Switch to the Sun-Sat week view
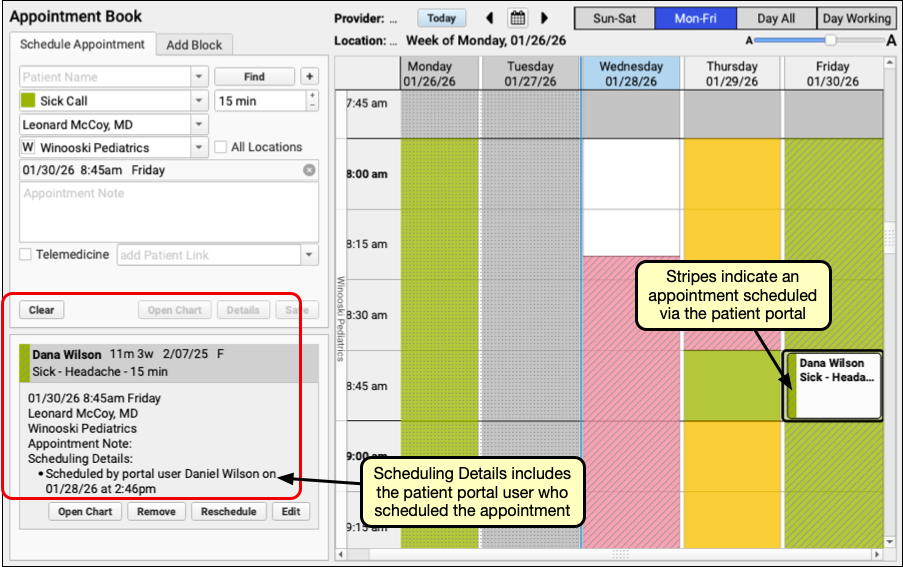Screen dimensions: 903x567 click(614, 18)
